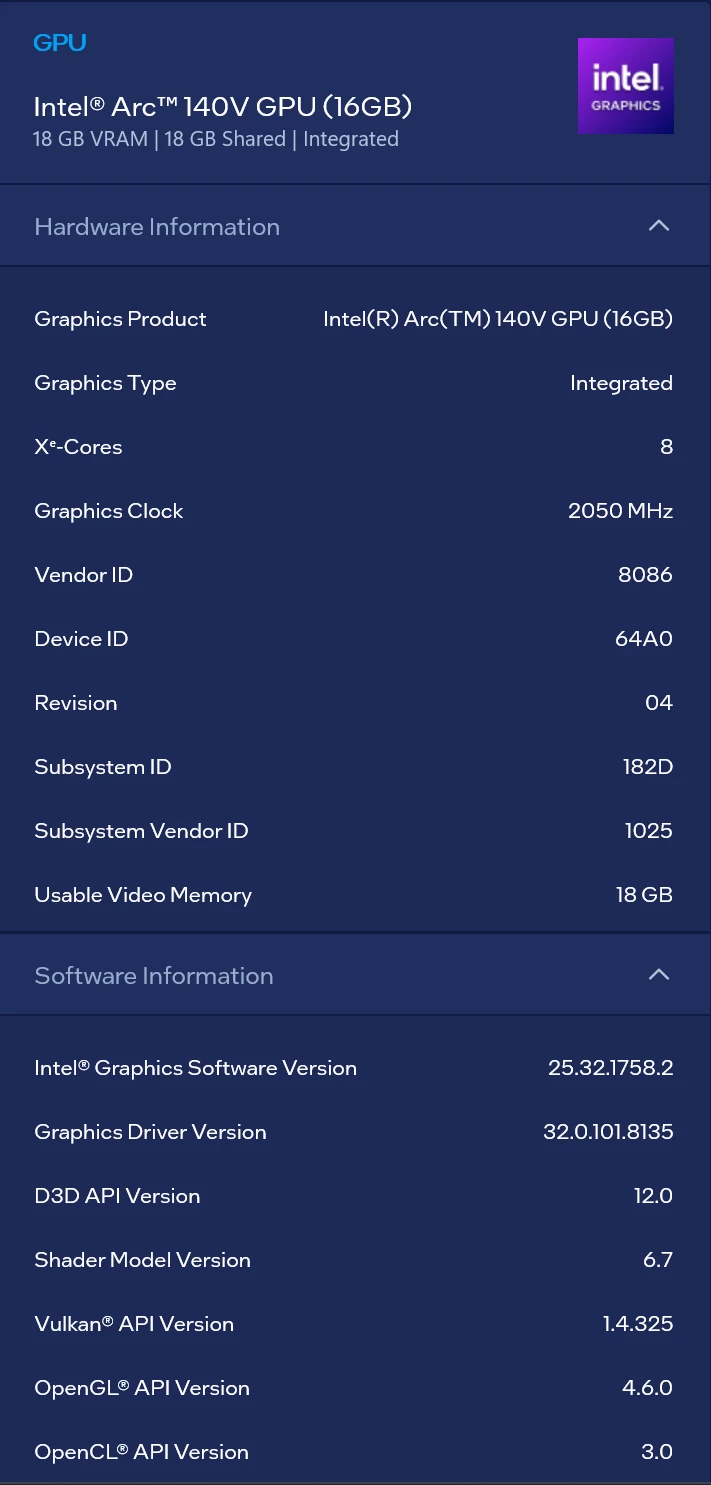Select the Revision value 04
Viewport: 711px width, 1485px height.
pos(659,703)
